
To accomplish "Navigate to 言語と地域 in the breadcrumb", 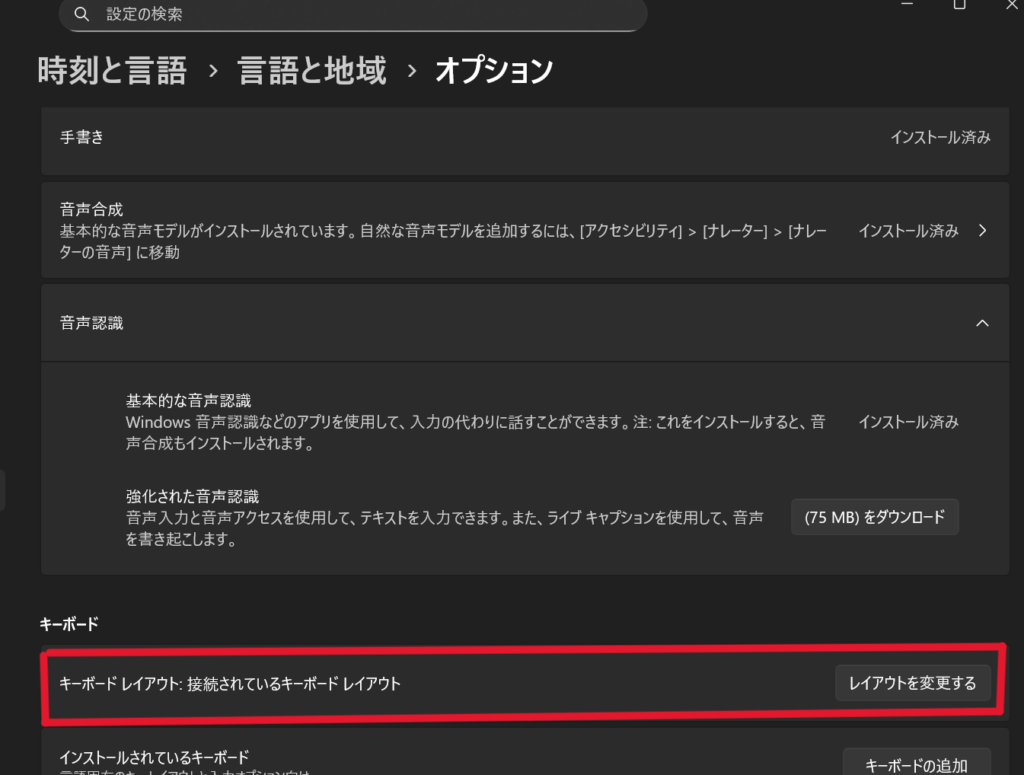I will point(311,71).
